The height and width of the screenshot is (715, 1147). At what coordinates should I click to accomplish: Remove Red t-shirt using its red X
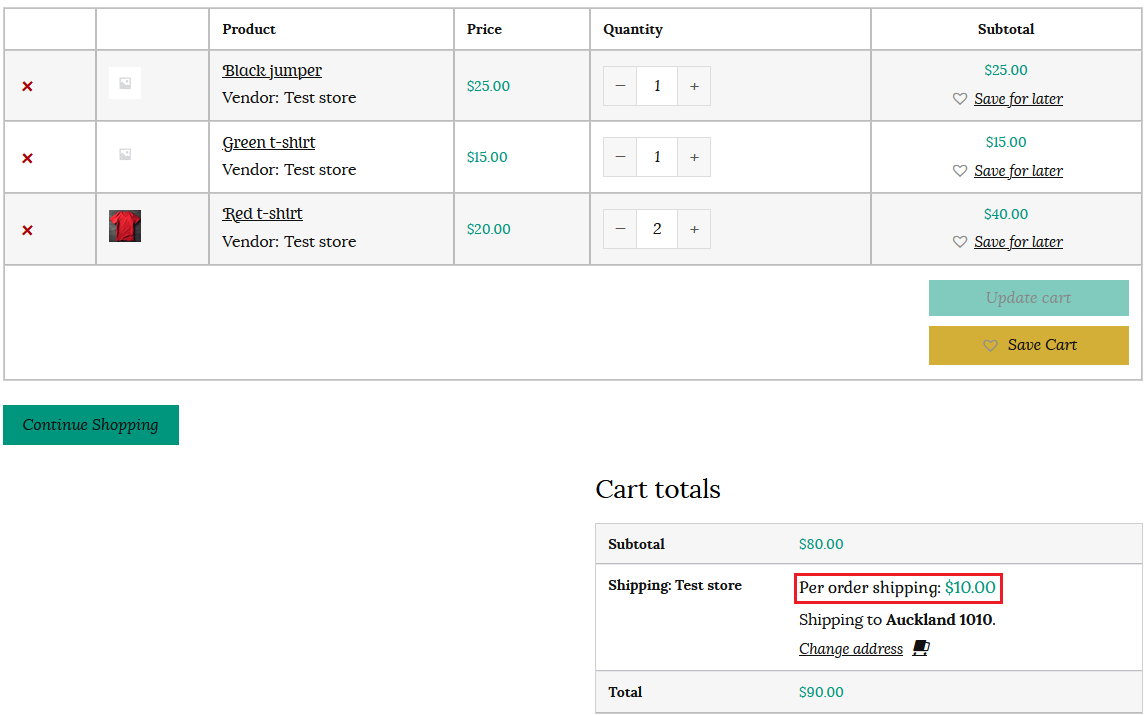27,230
